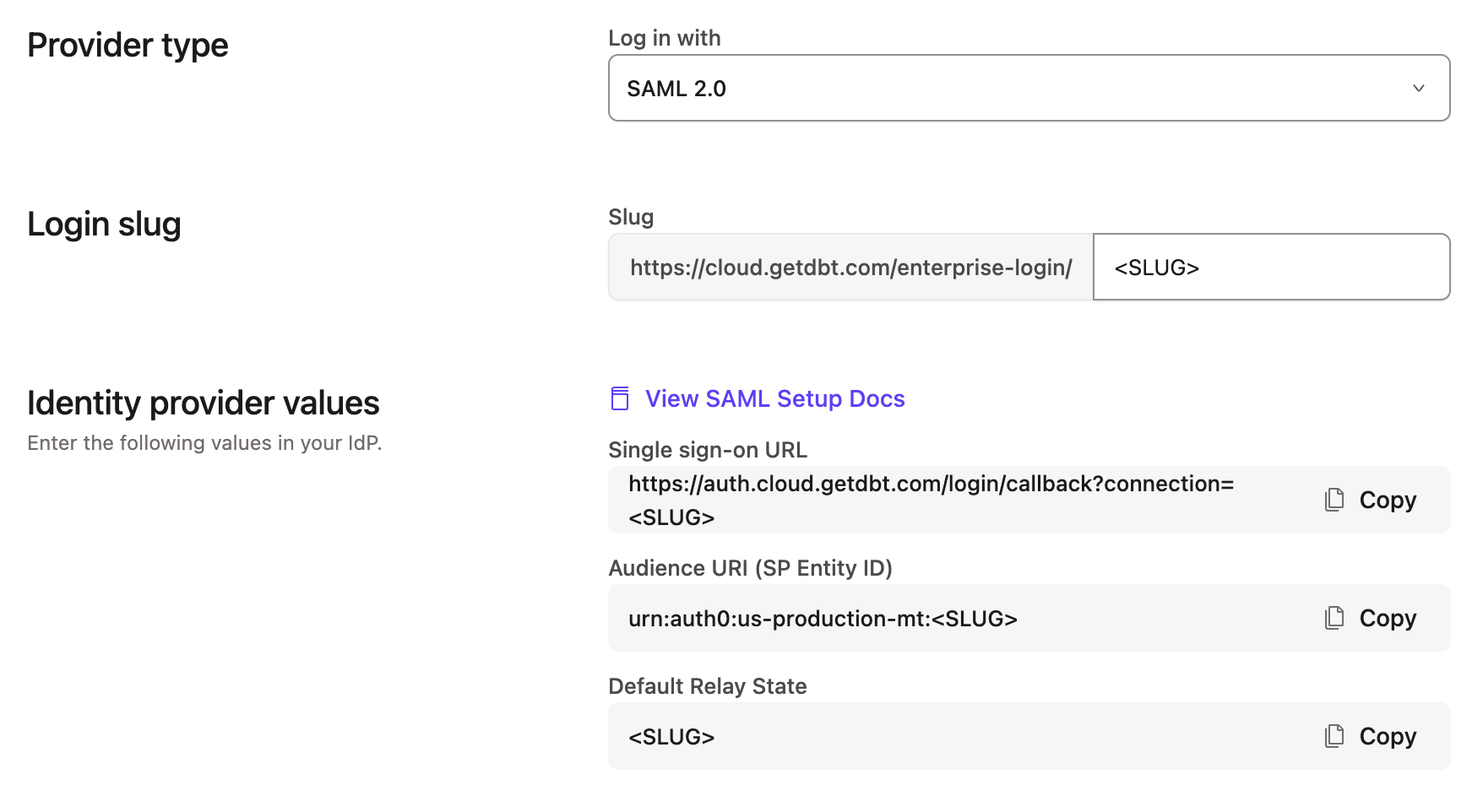Image resolution: width=1483 pixels, height=812 pixels.
Task: Click the 'Identity provider values' heading
Action: coord(204,403)
